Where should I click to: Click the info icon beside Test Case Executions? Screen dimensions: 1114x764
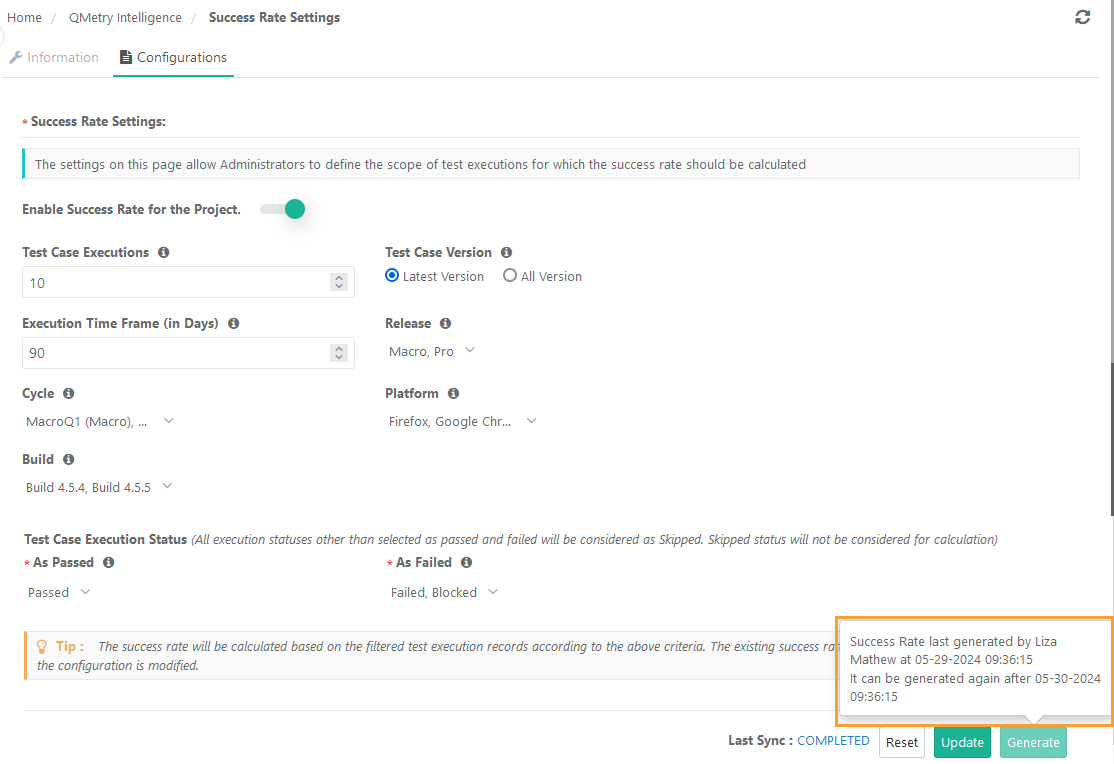click(x=163, y=252)
